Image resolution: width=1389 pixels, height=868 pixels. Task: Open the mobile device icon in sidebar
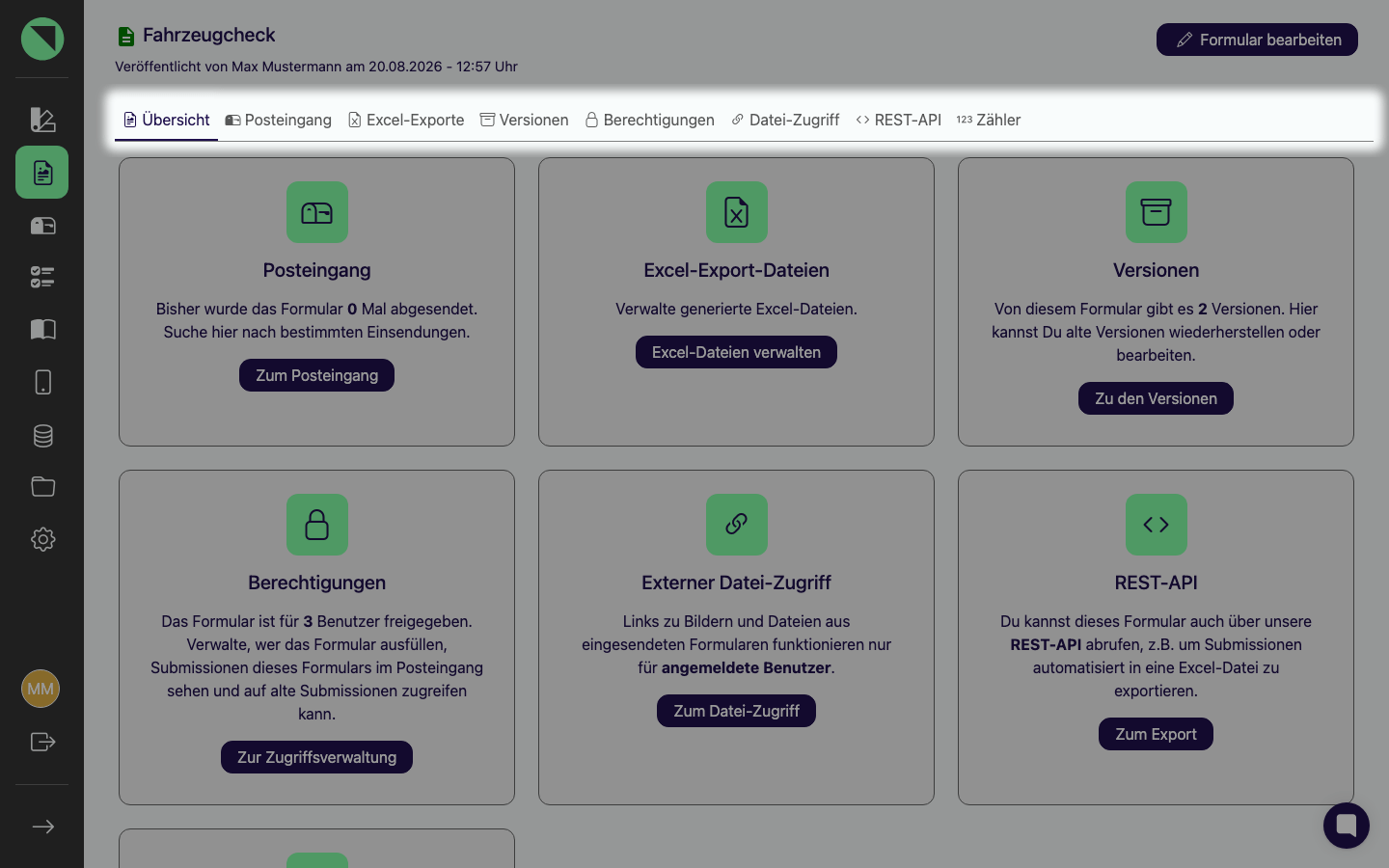click(42, 382)
